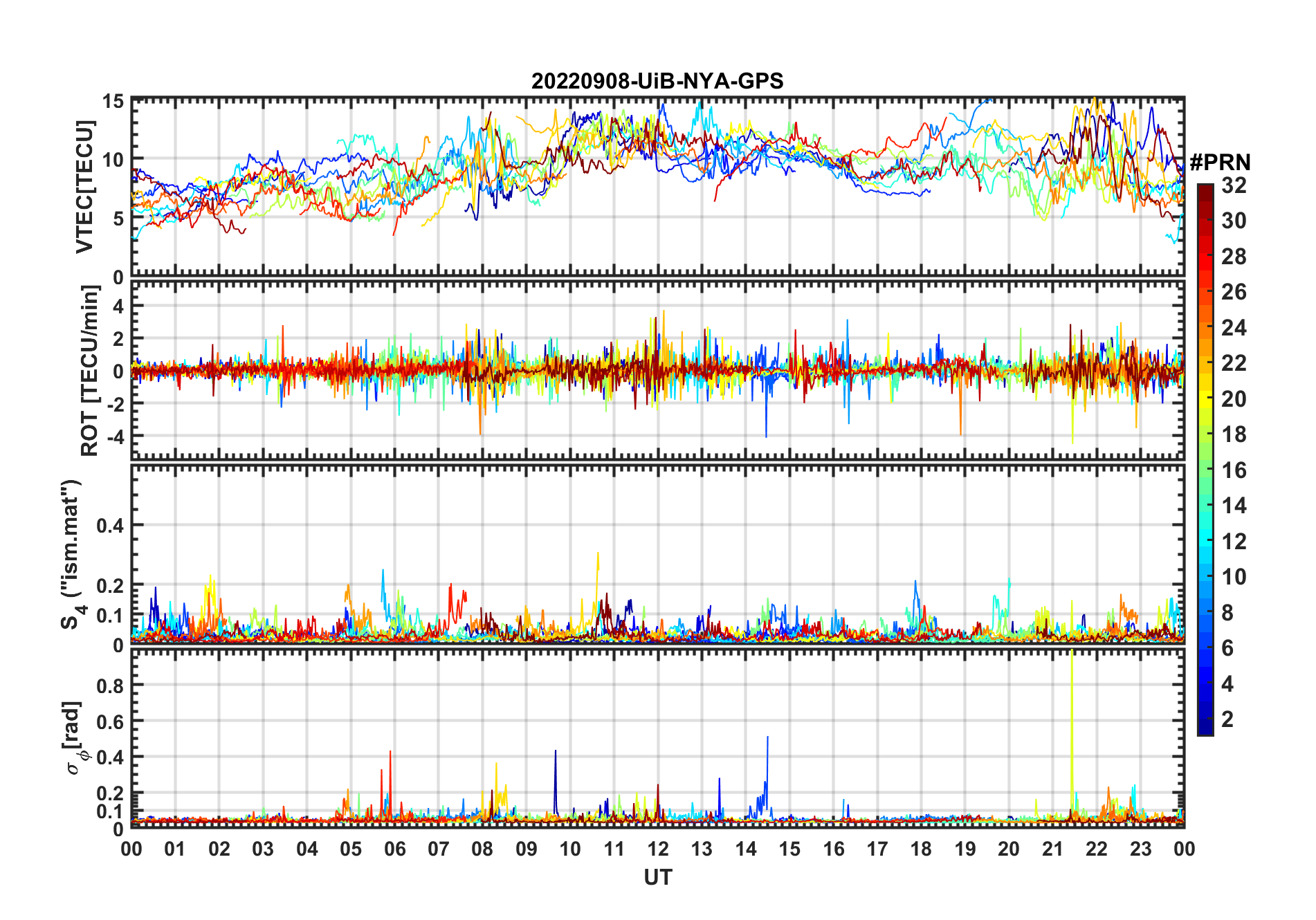The height and width of the screenshot is (920, 1316).
Task: Click VTEC y-axis tick label 15
Action: 113,101
